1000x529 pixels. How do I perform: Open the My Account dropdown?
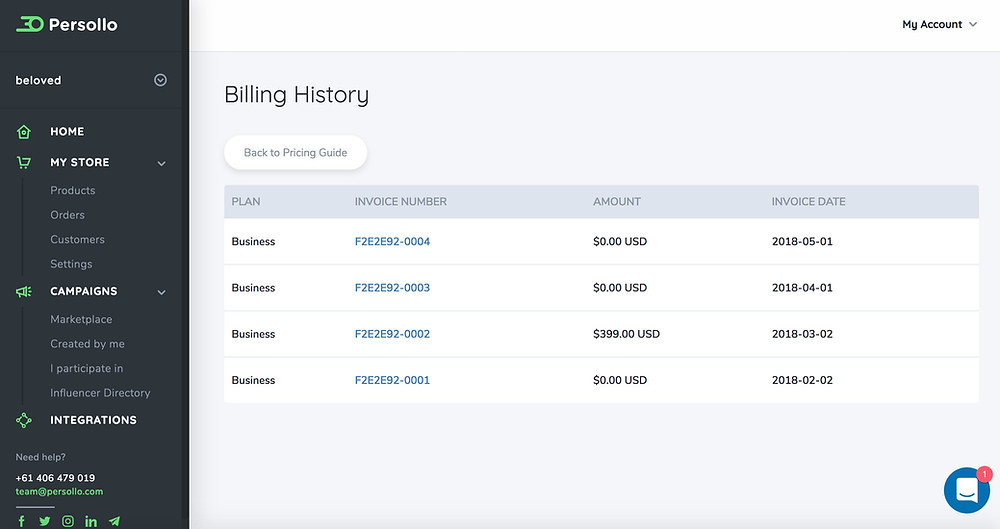[x=939, y=24]
